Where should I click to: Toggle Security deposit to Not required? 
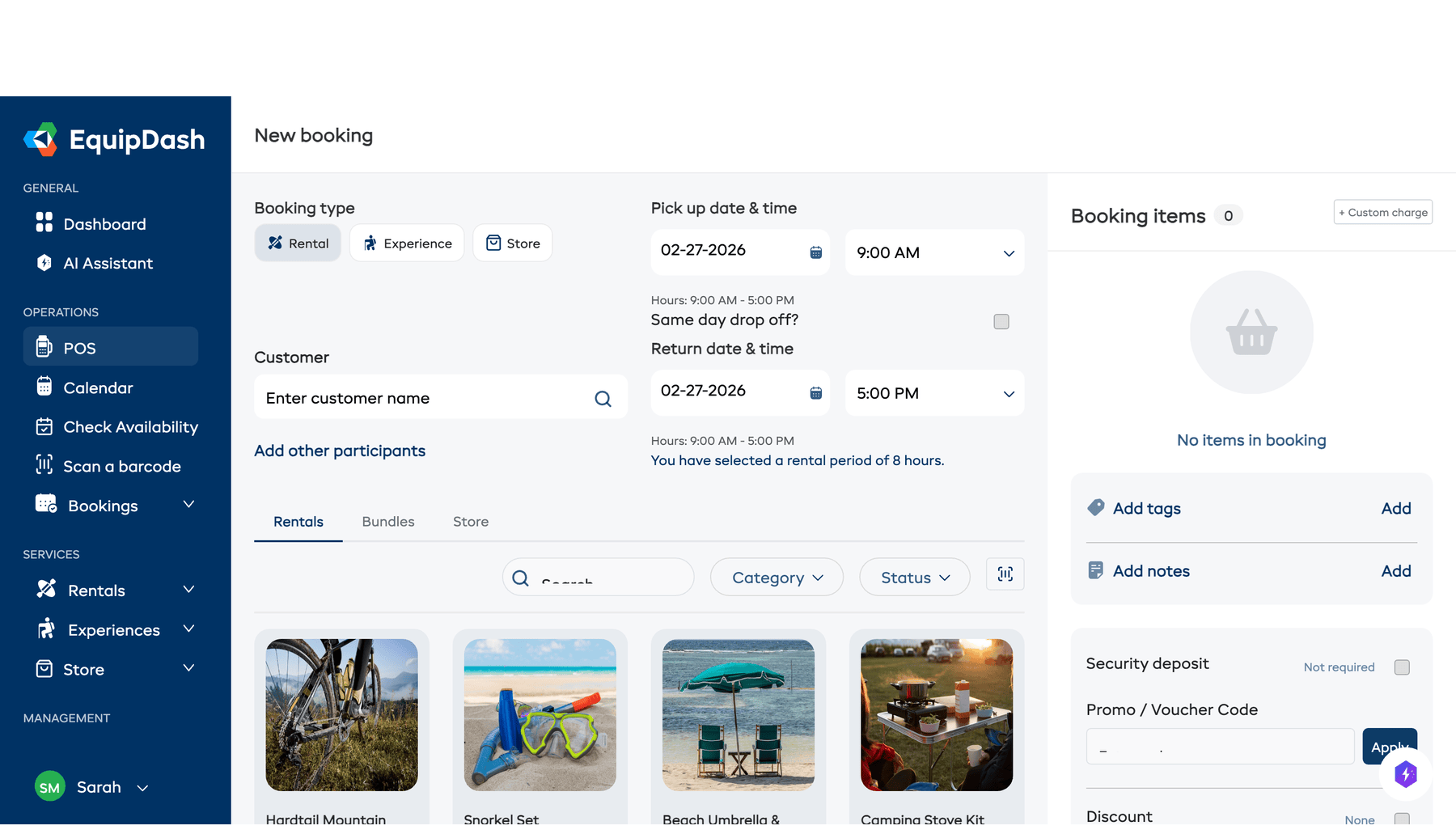coord(1403,667)
